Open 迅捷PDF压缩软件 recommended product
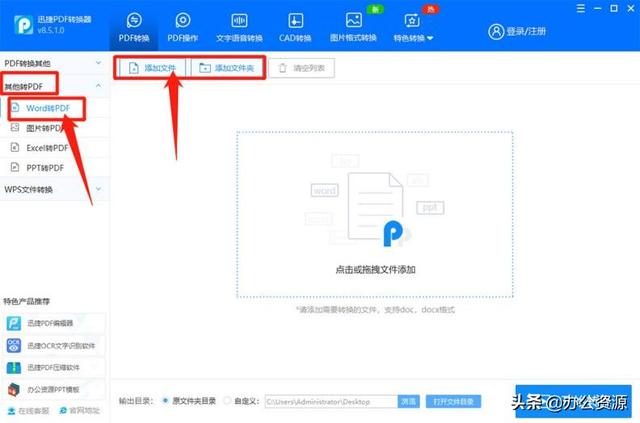The image size is (640, 423). pos(53,367)
